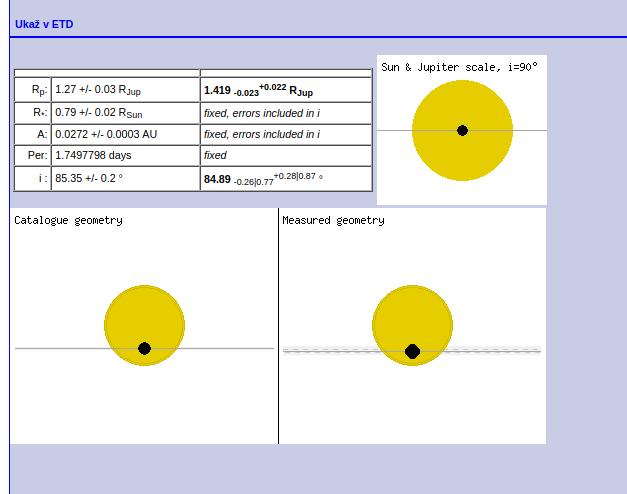Click the yellow star disk in the Sun & Jupiter scale image
This screenshot has height=494, width=627.
(462, 105)
